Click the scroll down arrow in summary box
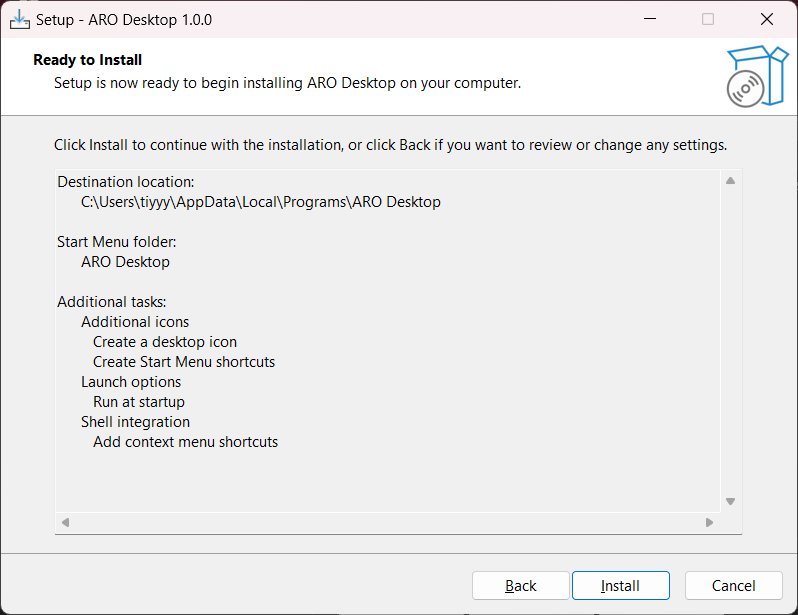 pyautogui.click(x=730, y=501)
